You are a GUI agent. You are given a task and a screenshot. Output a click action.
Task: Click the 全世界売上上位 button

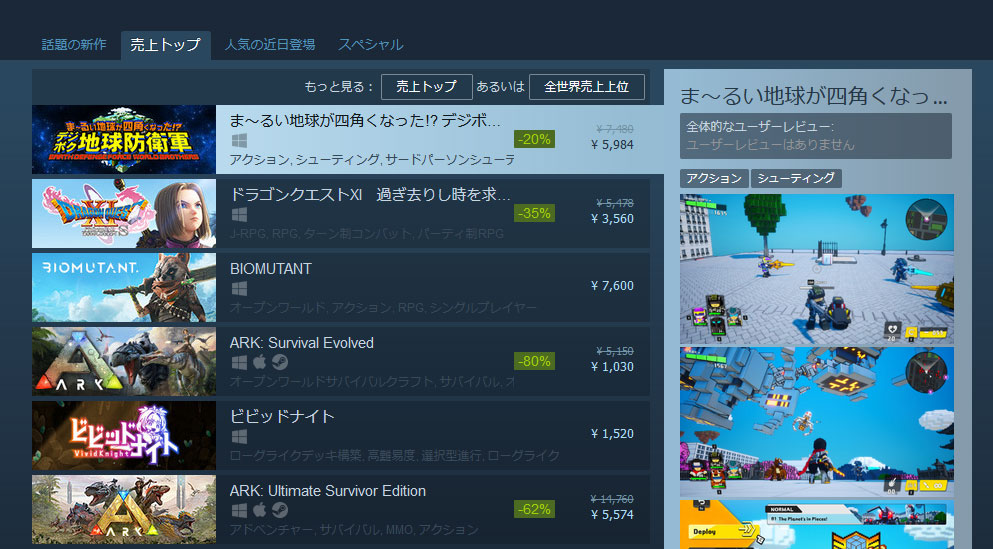point(586,87)
